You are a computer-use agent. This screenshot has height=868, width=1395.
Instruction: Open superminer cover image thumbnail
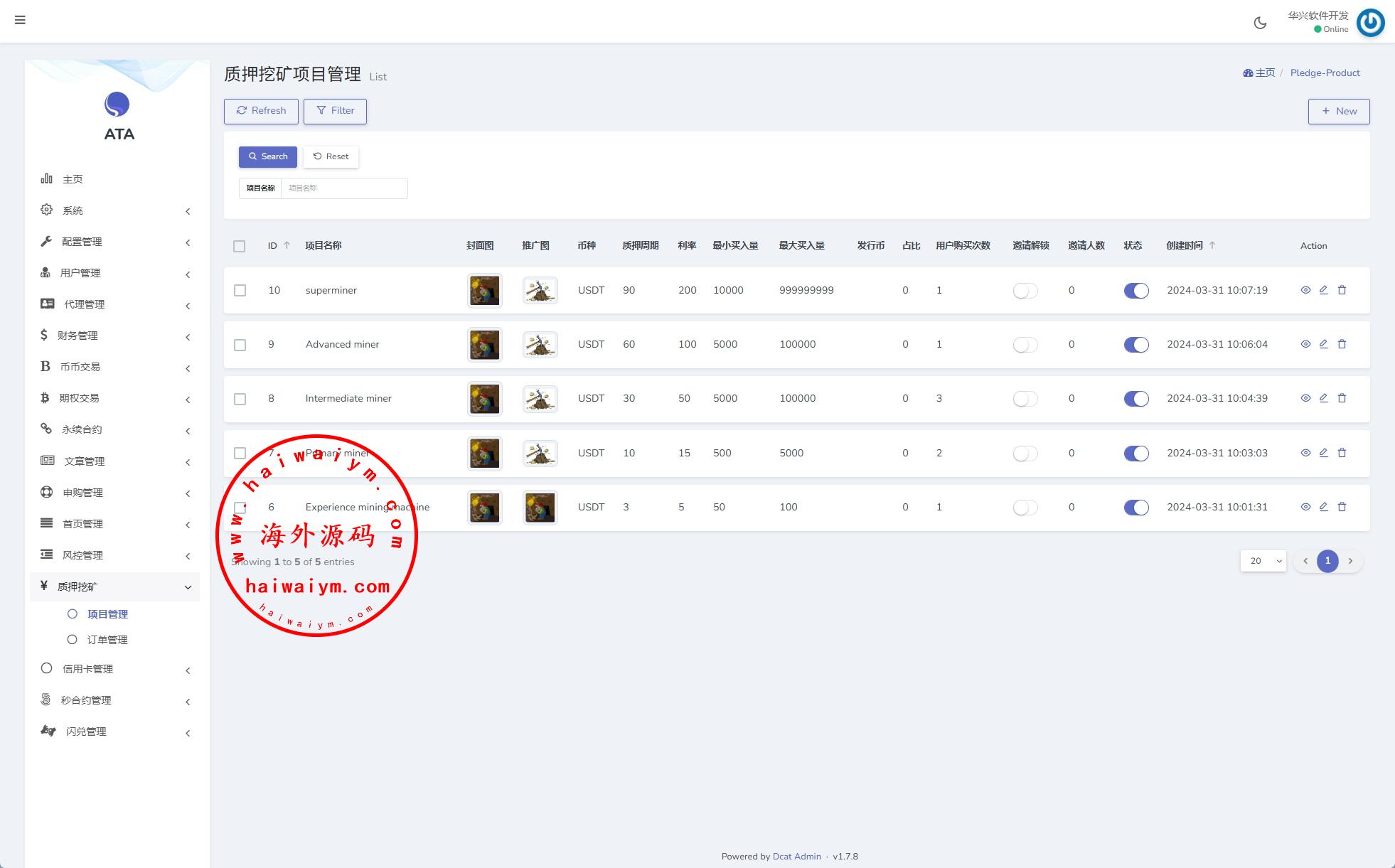pos(484,291)
